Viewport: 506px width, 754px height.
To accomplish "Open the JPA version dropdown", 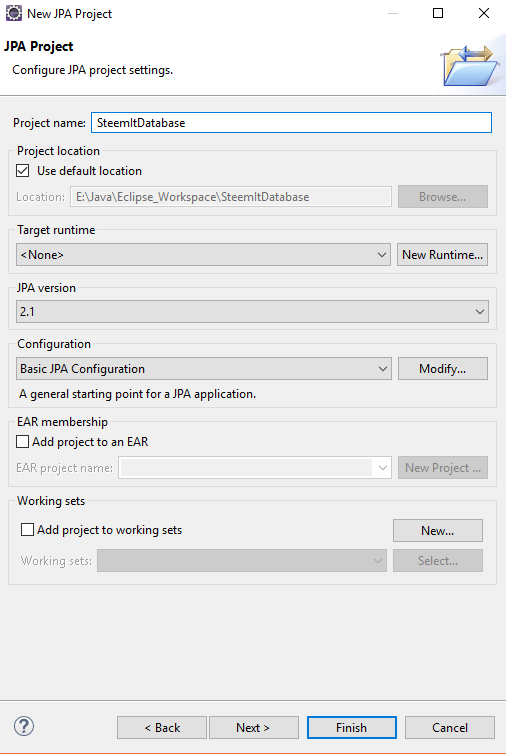I will pos(252,312).
